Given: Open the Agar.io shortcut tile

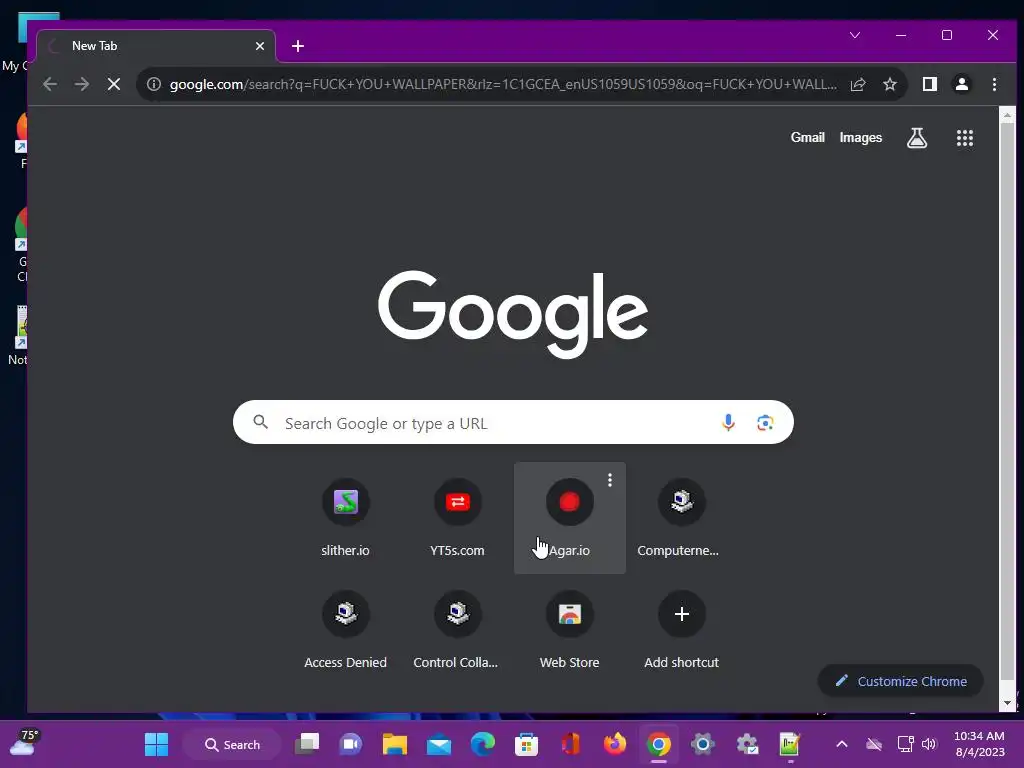Looking at the screenshot, I should pos(569,517).
